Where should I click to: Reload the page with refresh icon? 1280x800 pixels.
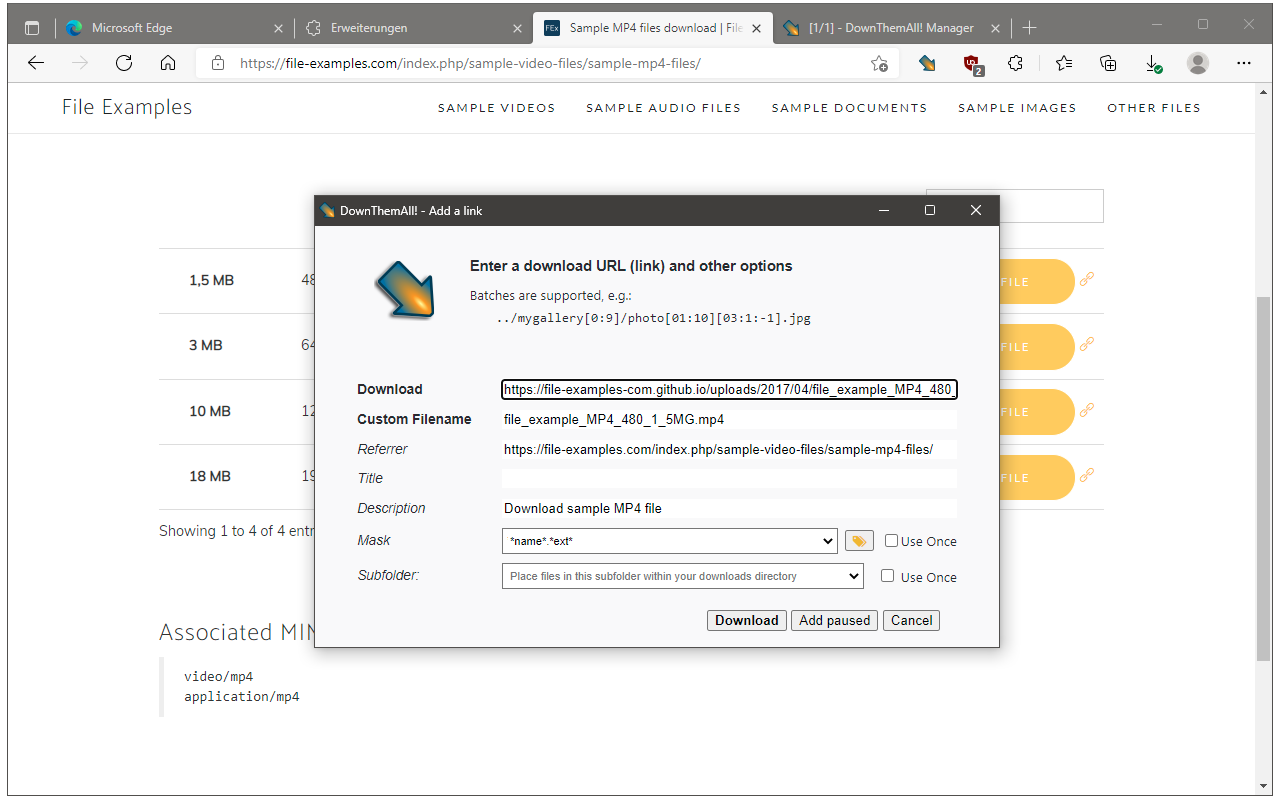[124, 63]
